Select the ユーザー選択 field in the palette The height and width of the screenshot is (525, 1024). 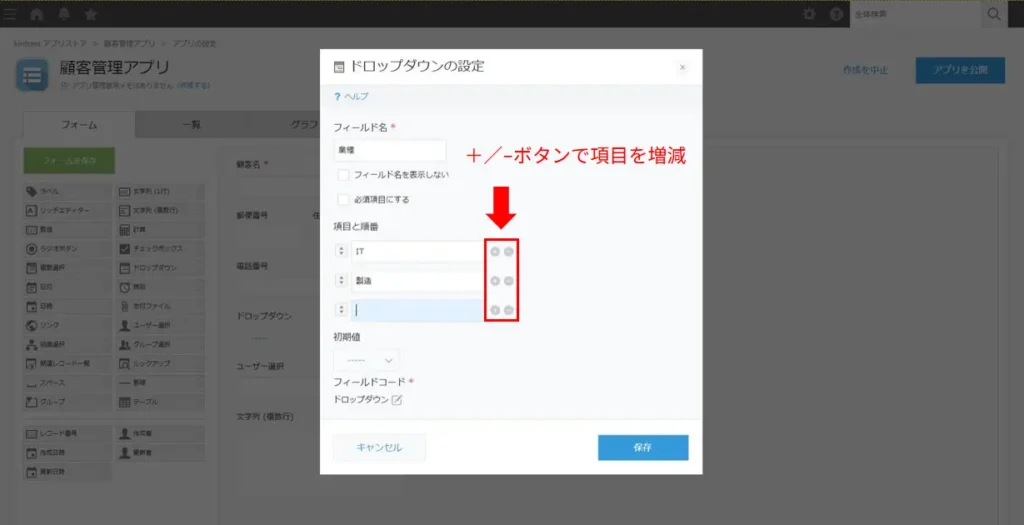pos(161,325)
